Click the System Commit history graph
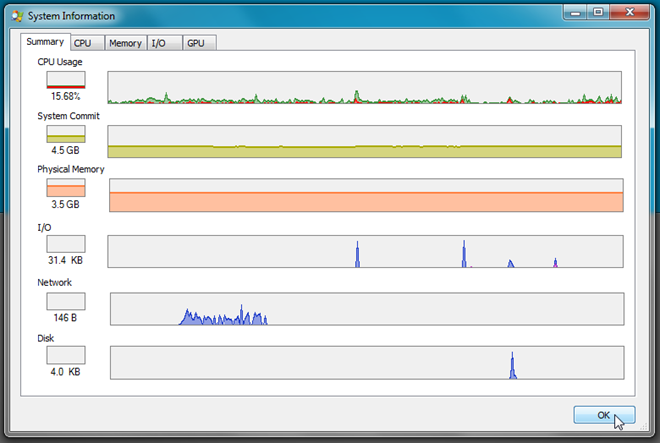Viewport: 660px width, 443px height. [x=365, y=141]
